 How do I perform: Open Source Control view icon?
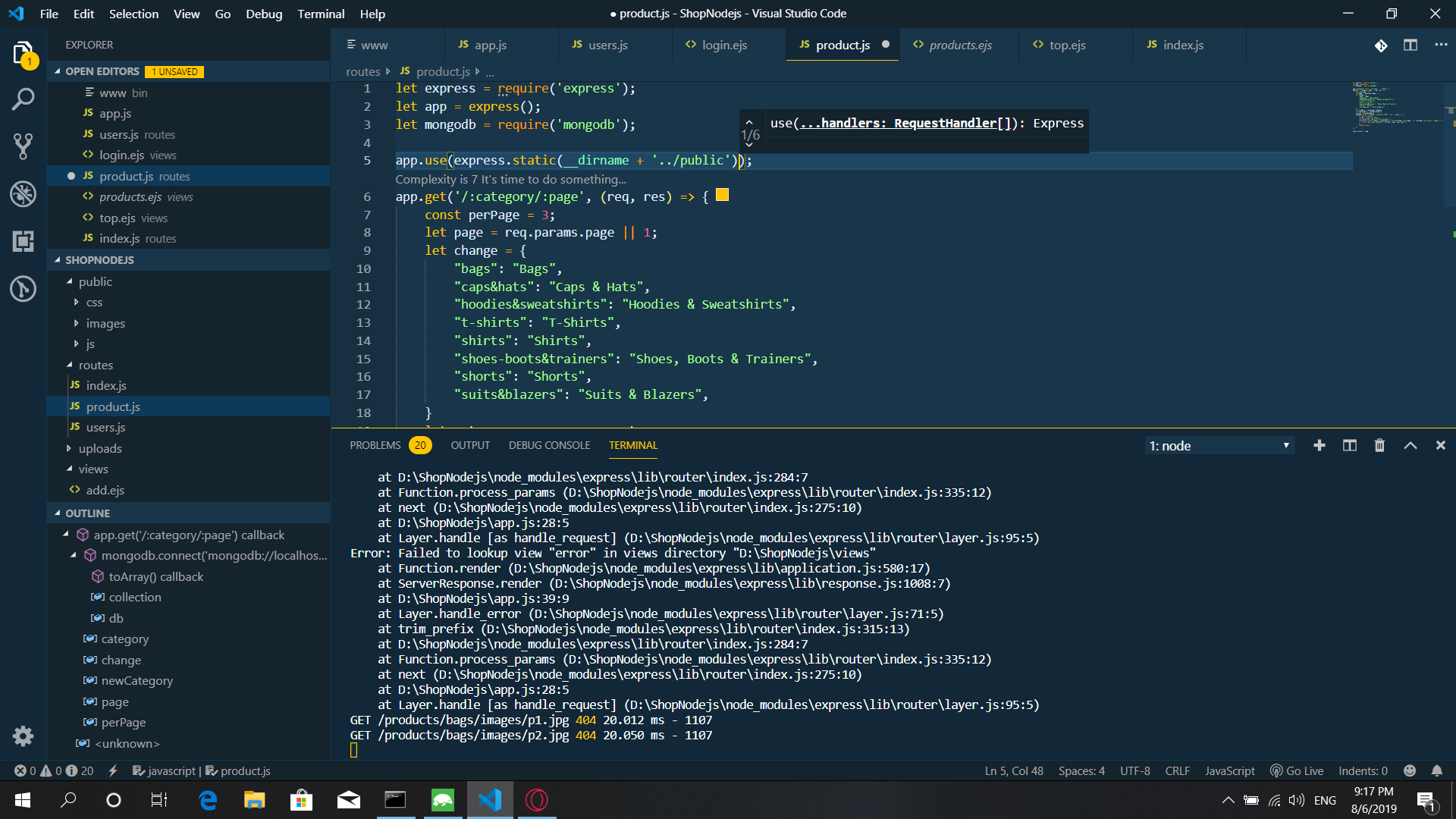[23, 146]
